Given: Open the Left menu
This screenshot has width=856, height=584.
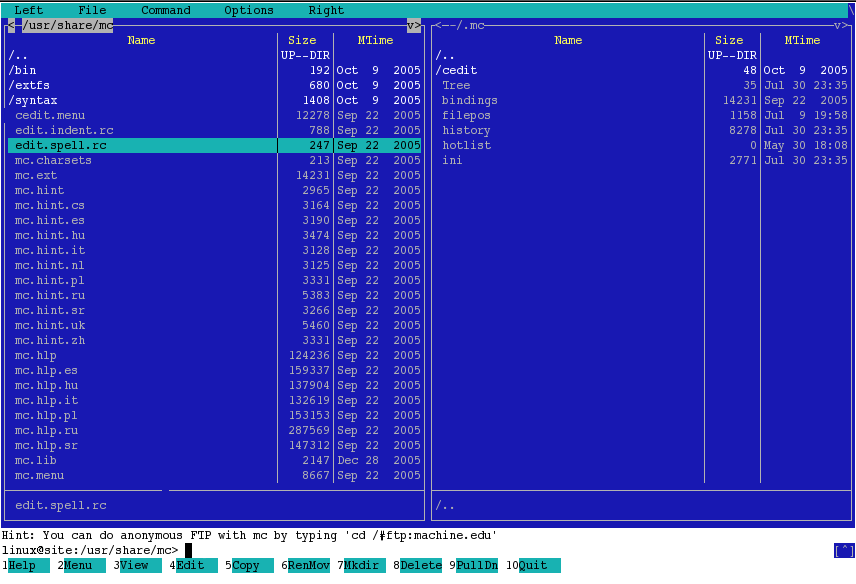Looking at the screenshot, I should click(28, 10).
